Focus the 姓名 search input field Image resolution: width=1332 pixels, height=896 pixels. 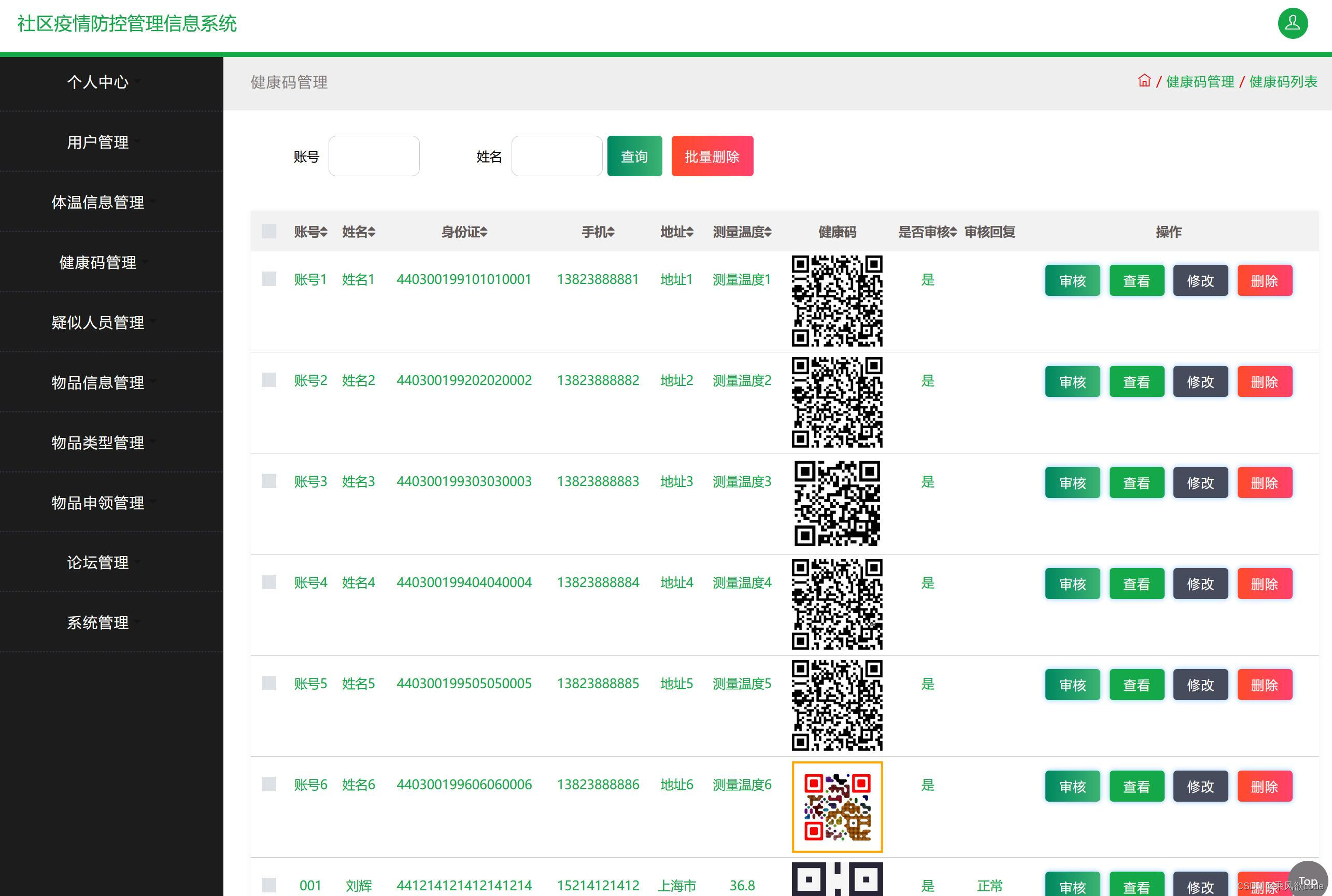coord(557,156)
